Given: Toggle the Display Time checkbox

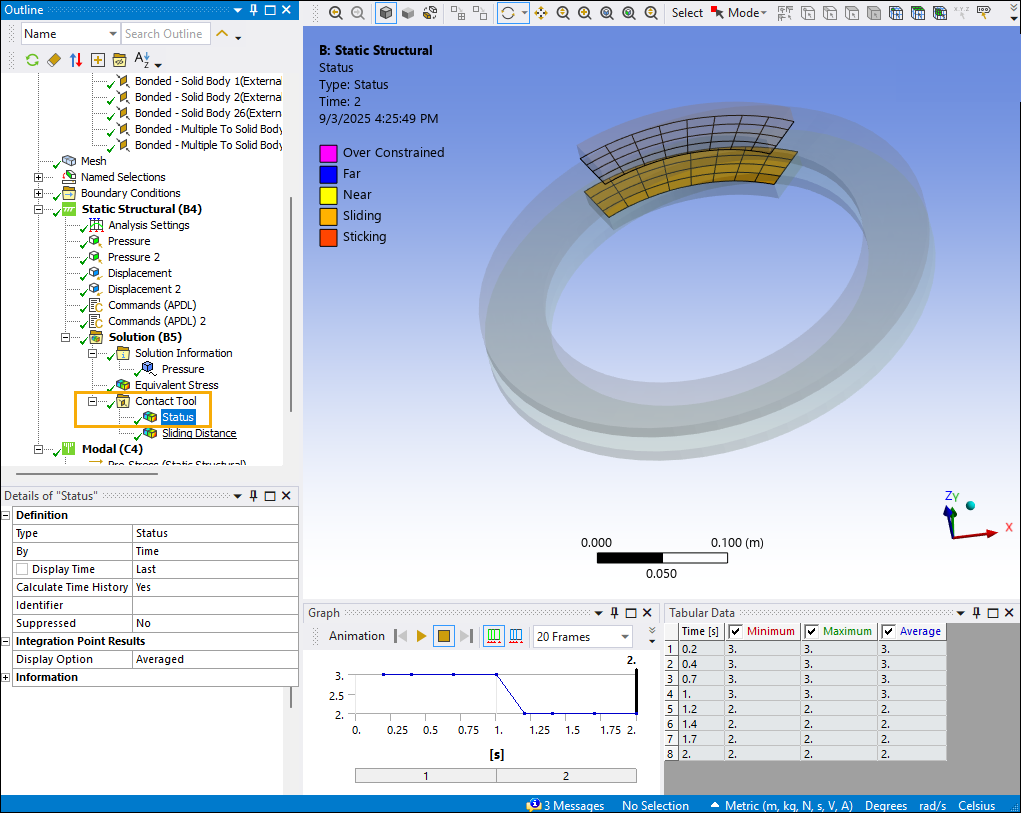Looking at the screenshot, I should click(x=22, y=569).
